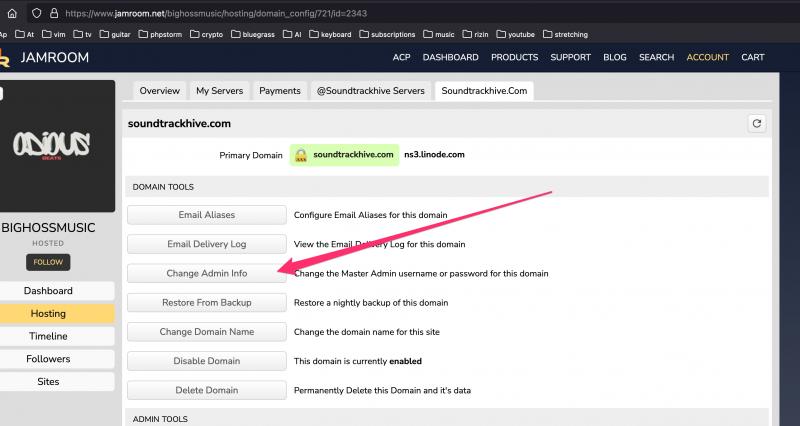
Task: Click the refresh icon beside soundtrackhive.com heading
Action: tap(757, 124)
